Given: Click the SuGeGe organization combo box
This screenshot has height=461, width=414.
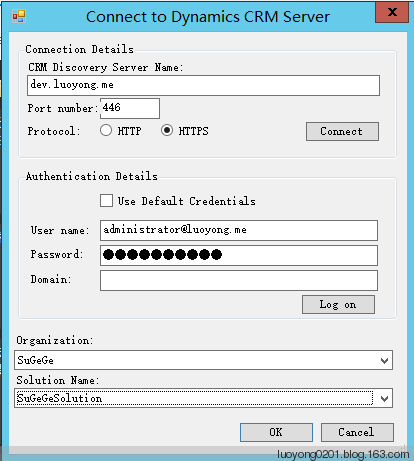Looking at the screenshot, I should point(203,360).
